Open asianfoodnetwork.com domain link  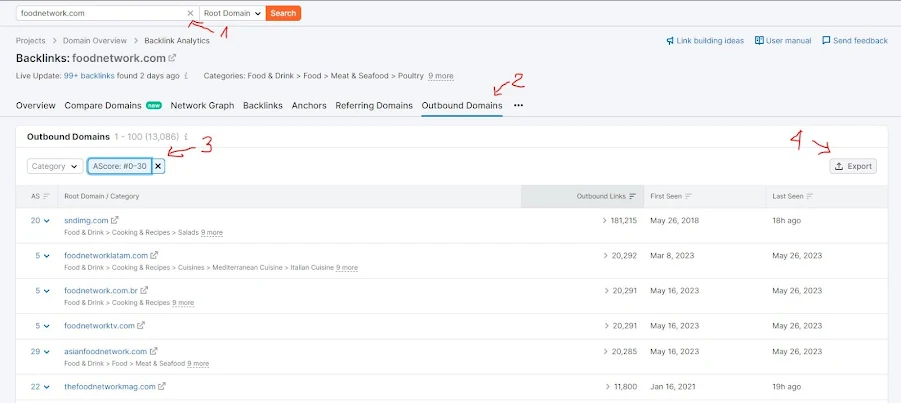click(106, 351)
